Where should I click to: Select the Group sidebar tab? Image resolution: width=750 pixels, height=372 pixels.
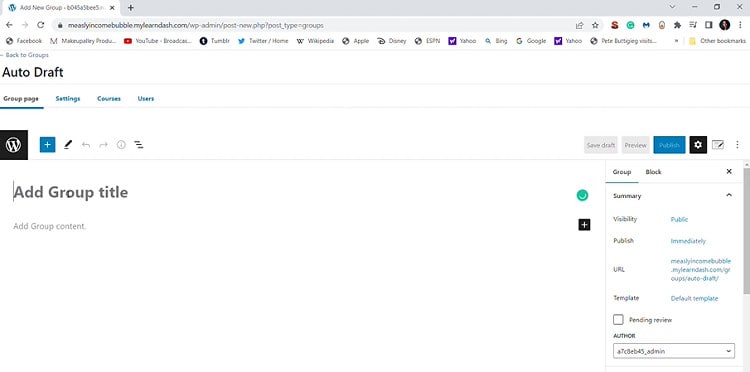point(622,172)
